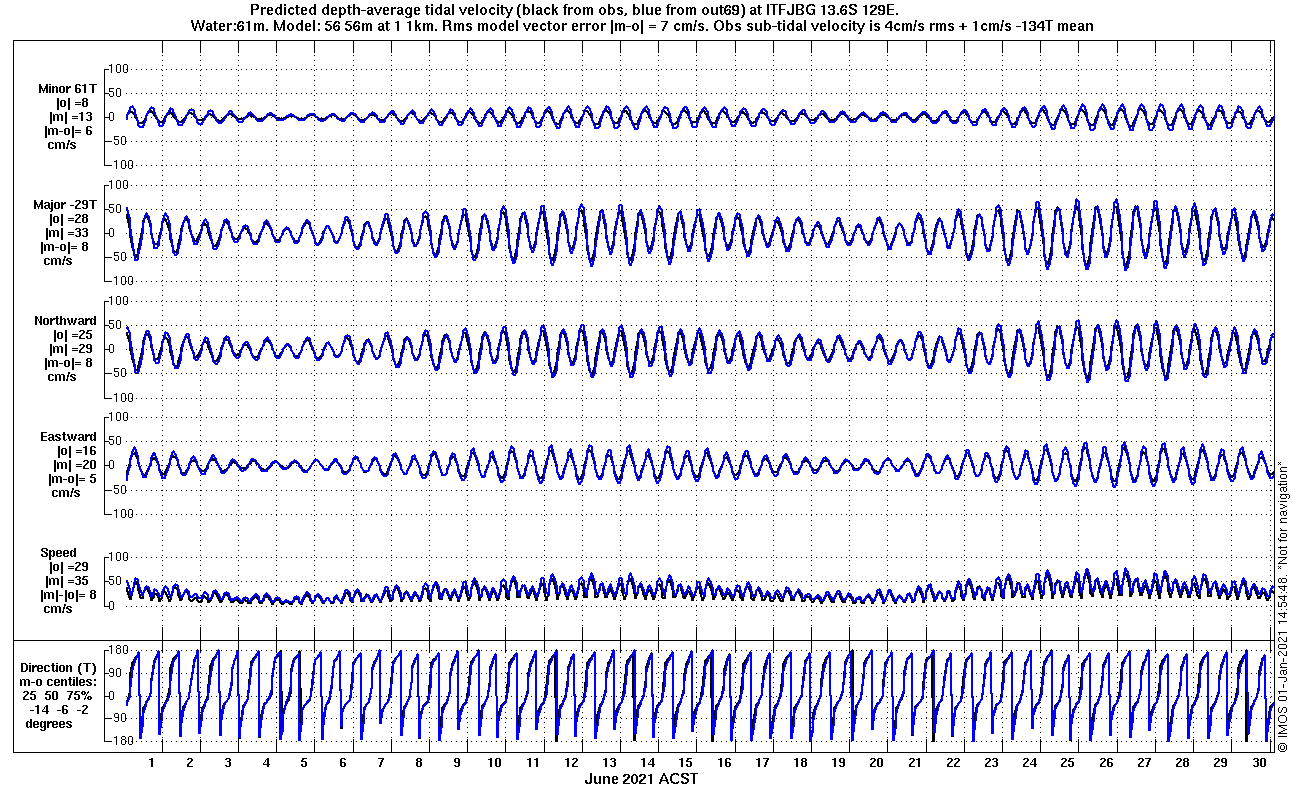The width and height of the screenshot is (1300, 800).
Task: Click the '25 50 75%' centile header
Action: pos(58,695)
